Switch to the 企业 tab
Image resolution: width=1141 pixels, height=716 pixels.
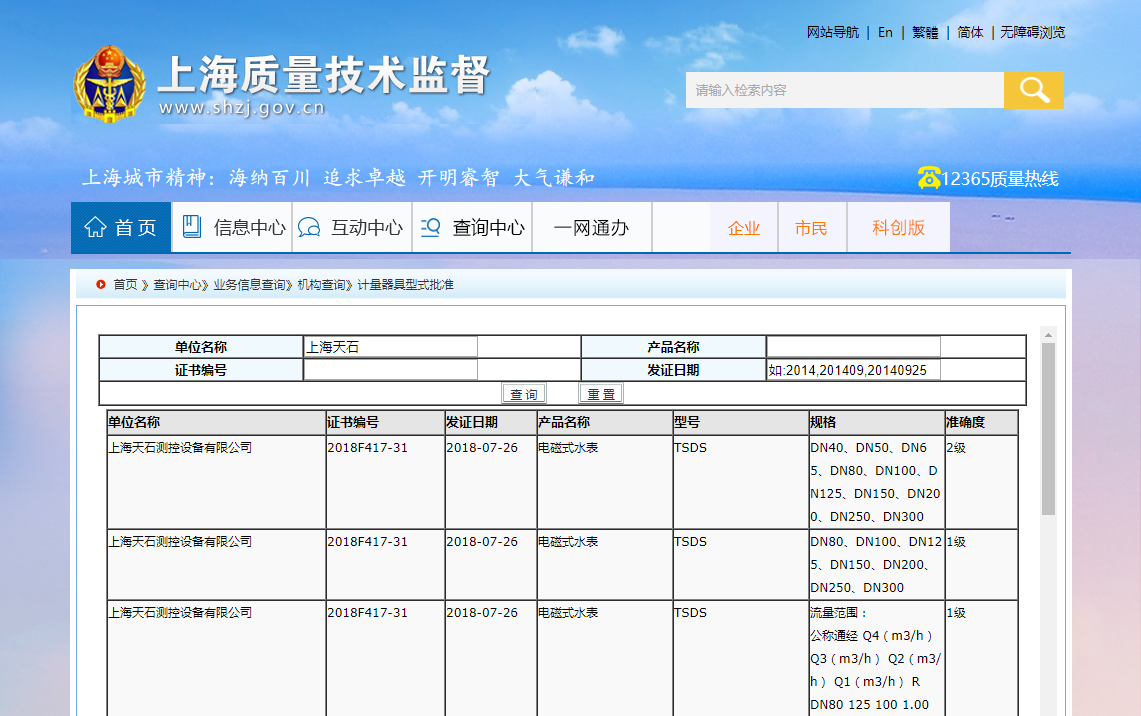pos(744,228)
